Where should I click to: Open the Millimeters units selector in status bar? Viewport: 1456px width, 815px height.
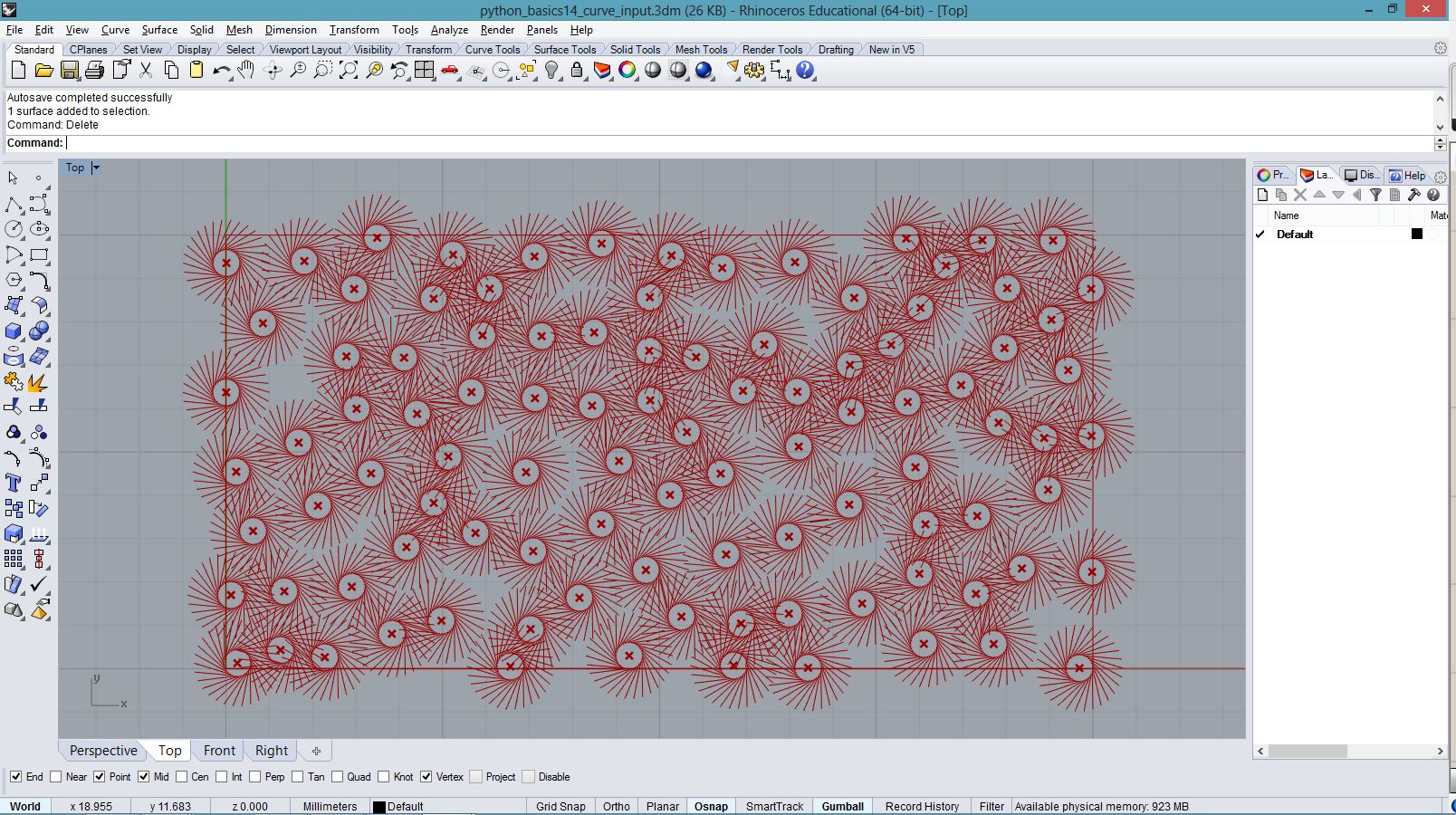[330, 806]
